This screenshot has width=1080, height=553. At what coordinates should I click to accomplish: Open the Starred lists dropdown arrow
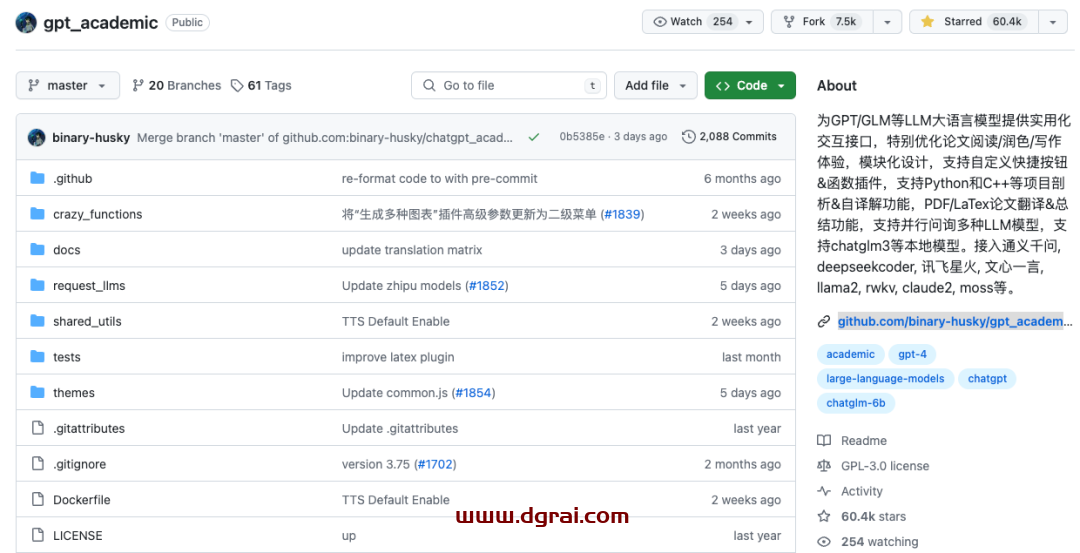(1052, 22)
